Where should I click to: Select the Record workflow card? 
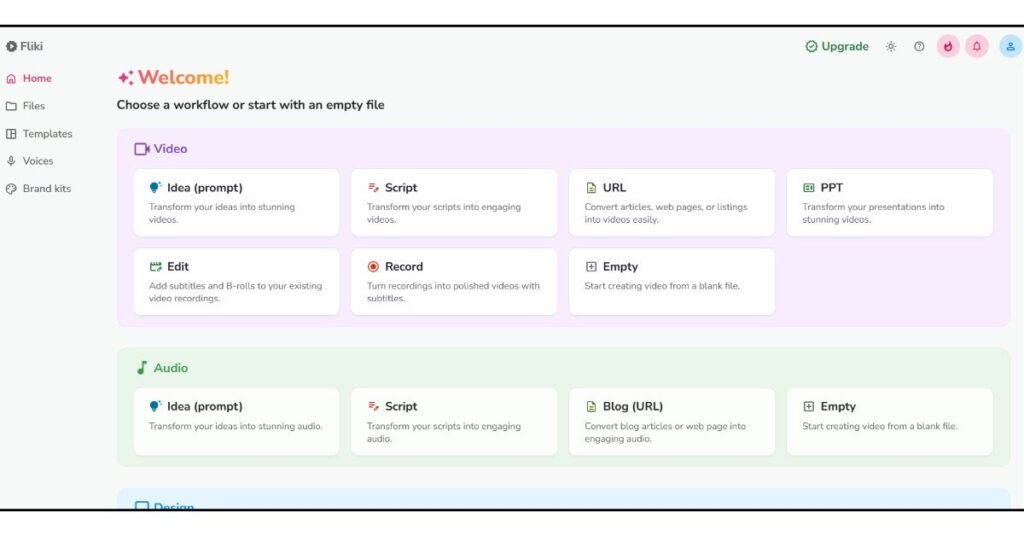(454, 281)
